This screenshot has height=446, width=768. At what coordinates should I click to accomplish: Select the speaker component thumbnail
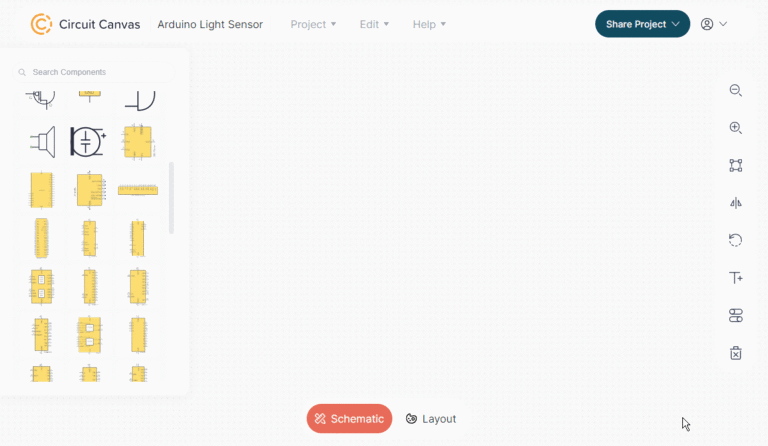click(x=43, y=142)
